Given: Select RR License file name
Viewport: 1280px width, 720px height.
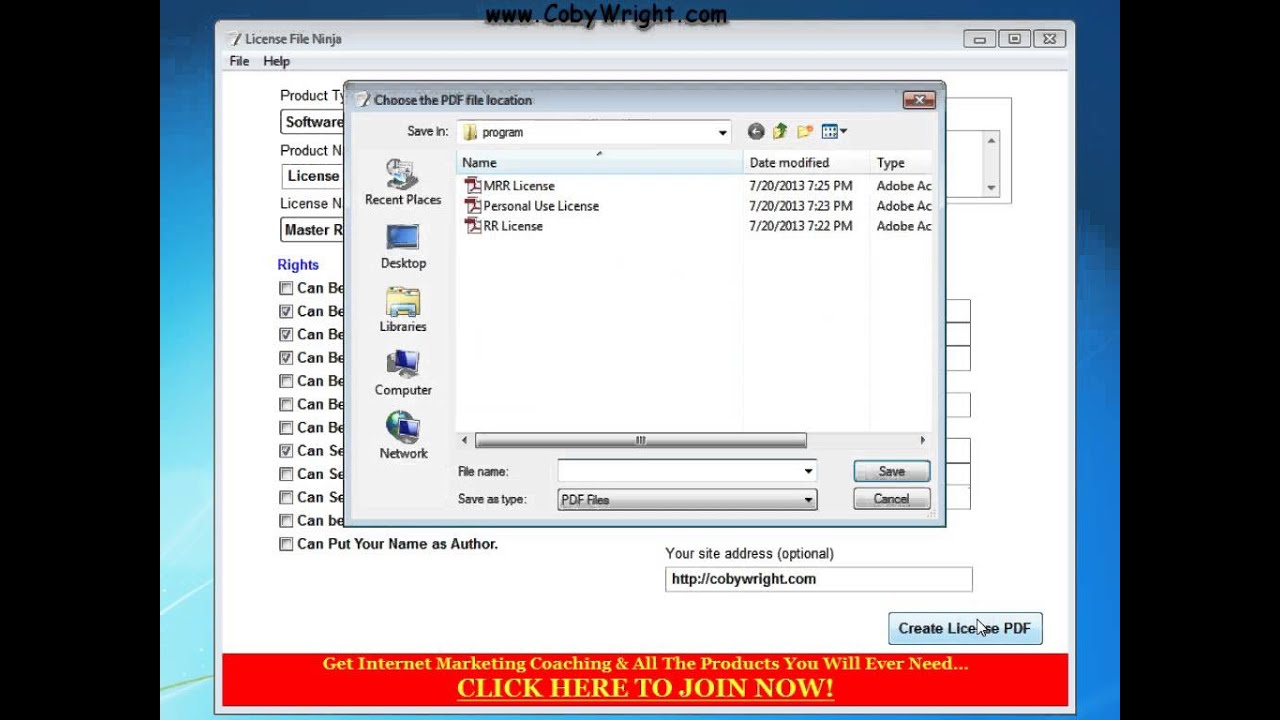Looking at the screenshot, I should point(513,226).
